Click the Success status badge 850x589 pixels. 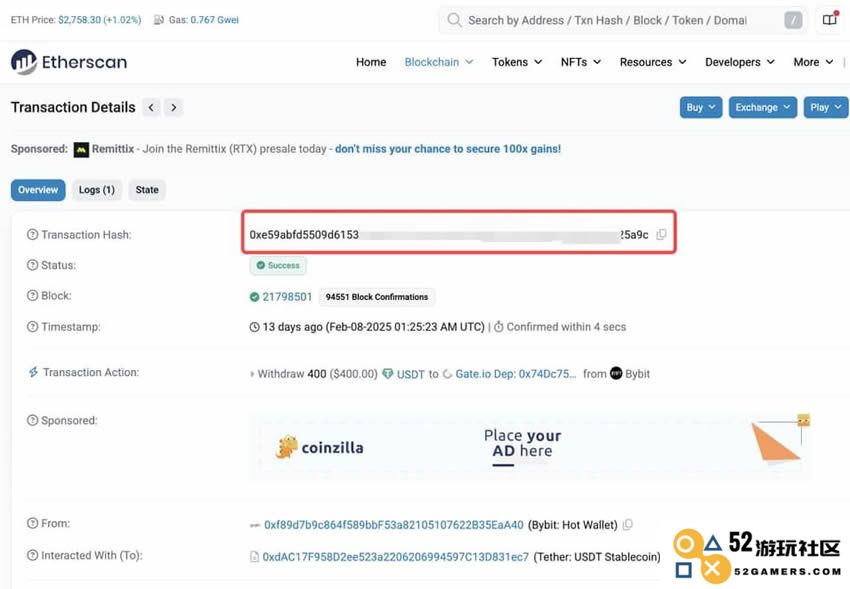(278, 266)
